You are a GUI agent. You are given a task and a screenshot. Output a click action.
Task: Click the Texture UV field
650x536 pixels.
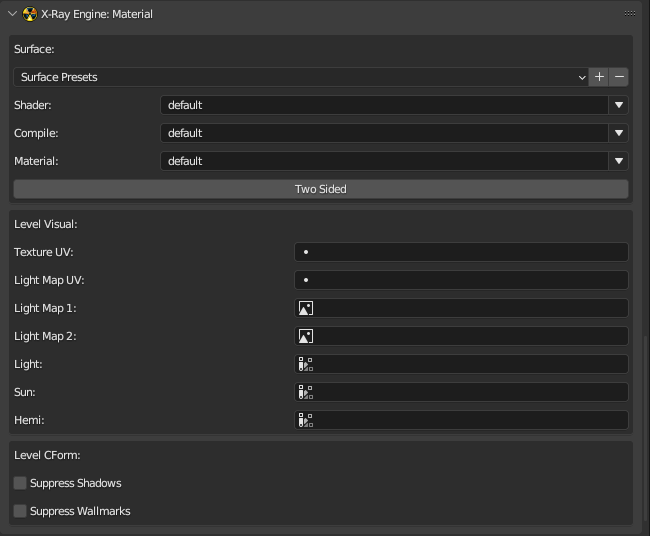pos(460,252)
